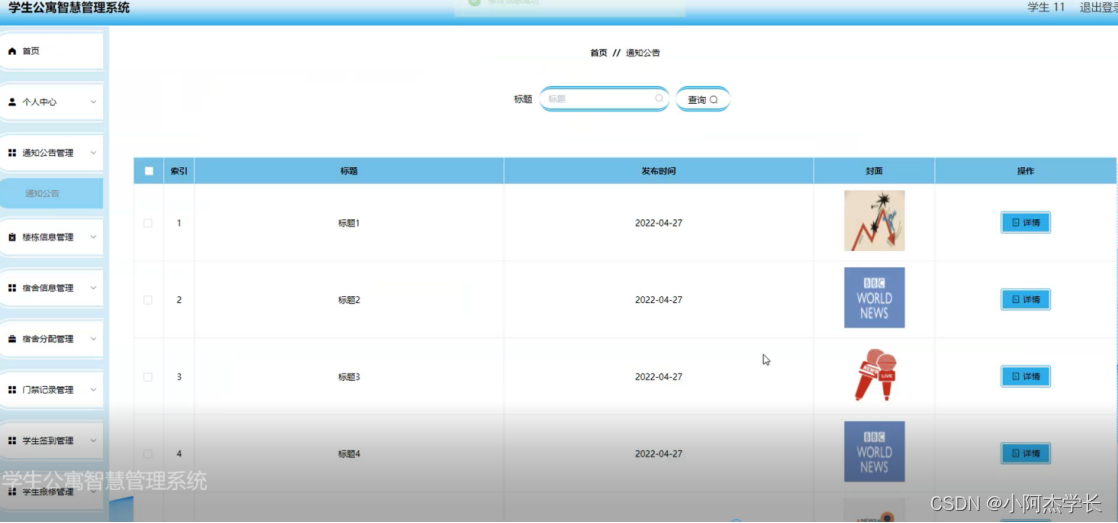Select the 通知公告 submenu item

coord(51,193)
